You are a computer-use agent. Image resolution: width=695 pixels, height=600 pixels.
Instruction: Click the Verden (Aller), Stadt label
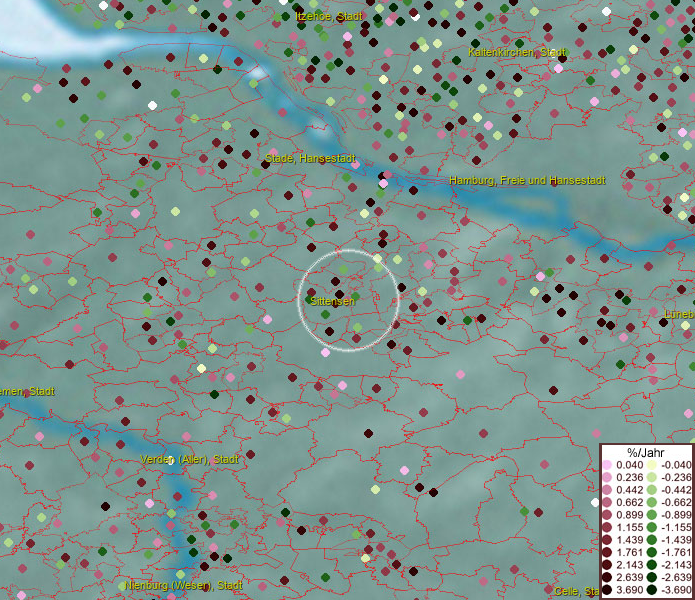(189, 459)
